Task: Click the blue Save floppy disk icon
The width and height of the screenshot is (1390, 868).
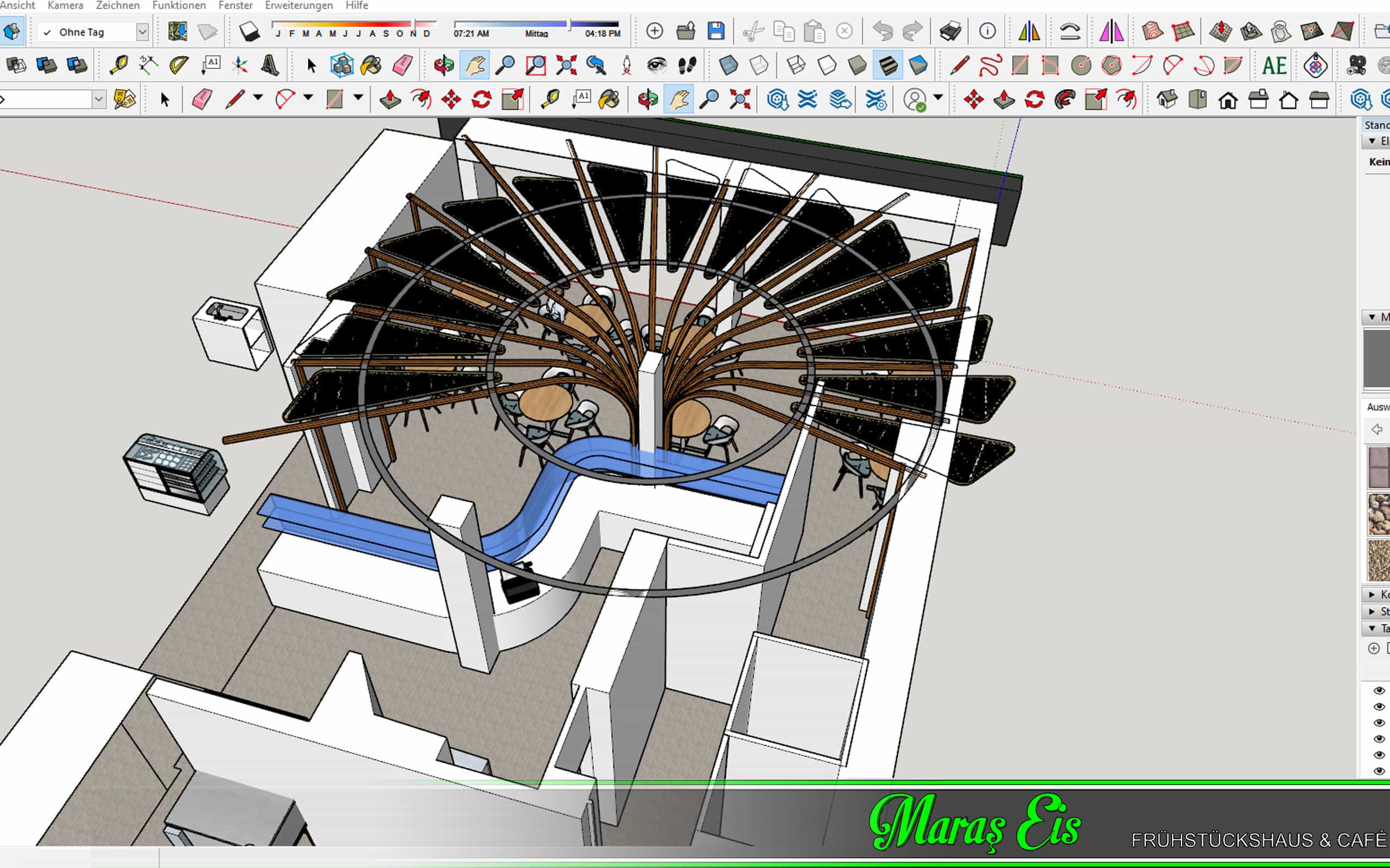Action: pyautogui.click(x=716, y=31)
